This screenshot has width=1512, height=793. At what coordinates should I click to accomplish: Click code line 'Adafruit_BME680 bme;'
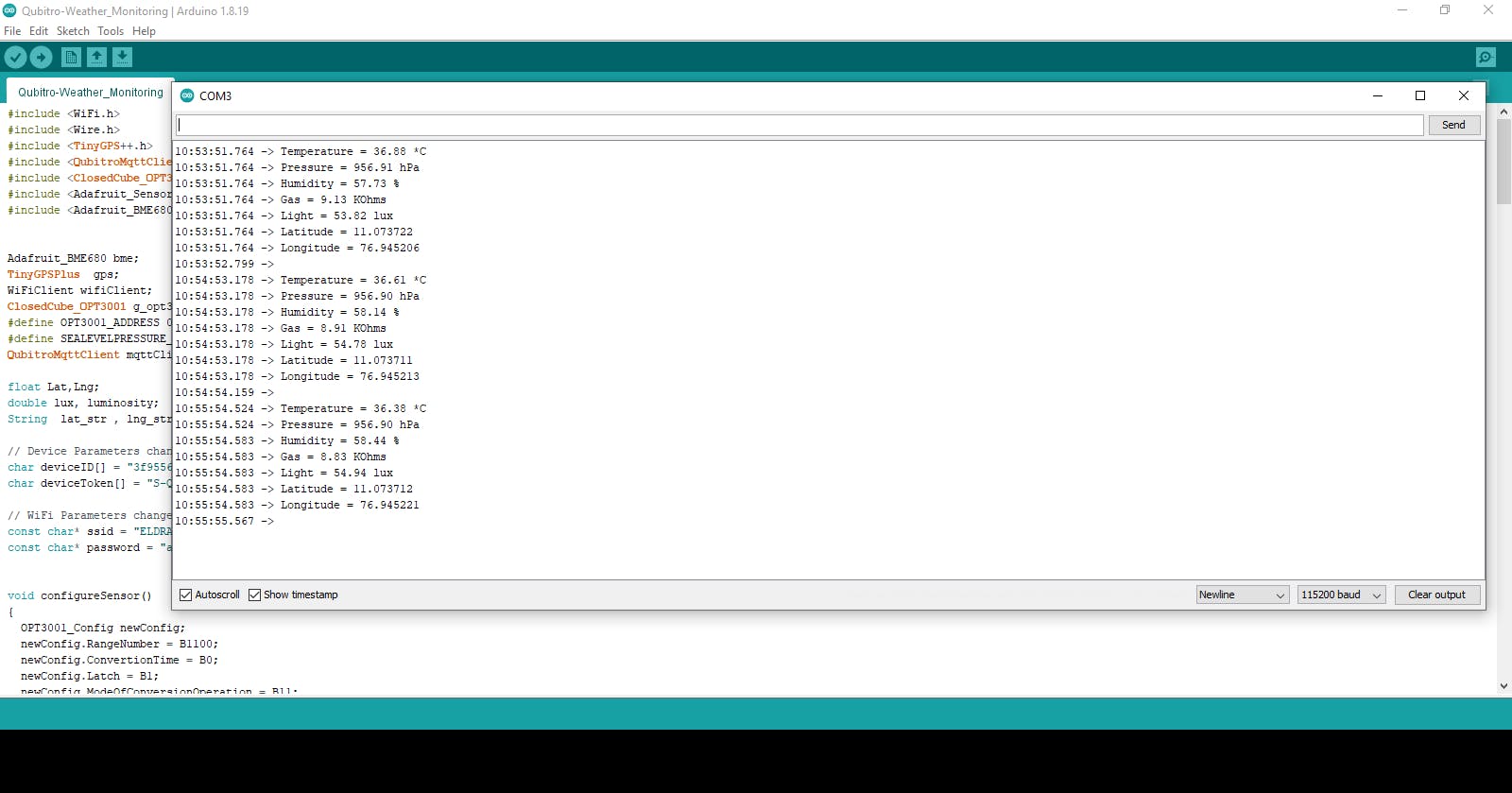[x=73, y=258]
